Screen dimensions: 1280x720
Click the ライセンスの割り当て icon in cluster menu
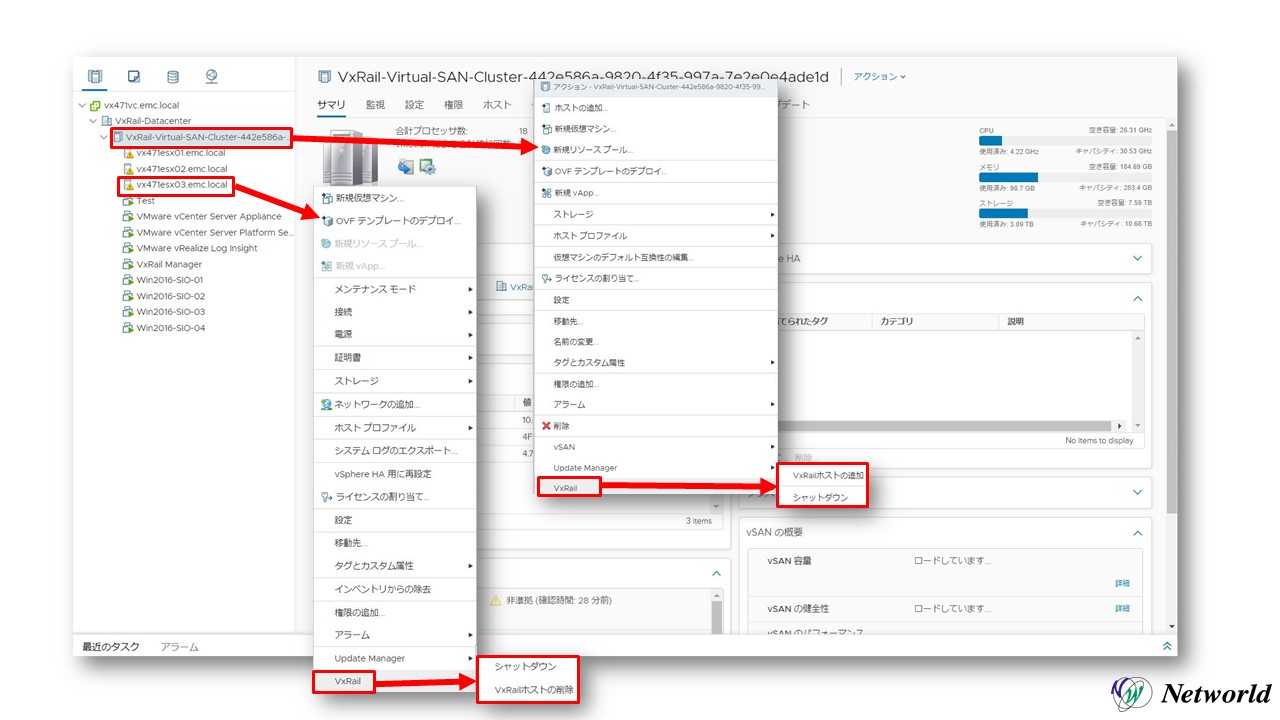(546, 278)
